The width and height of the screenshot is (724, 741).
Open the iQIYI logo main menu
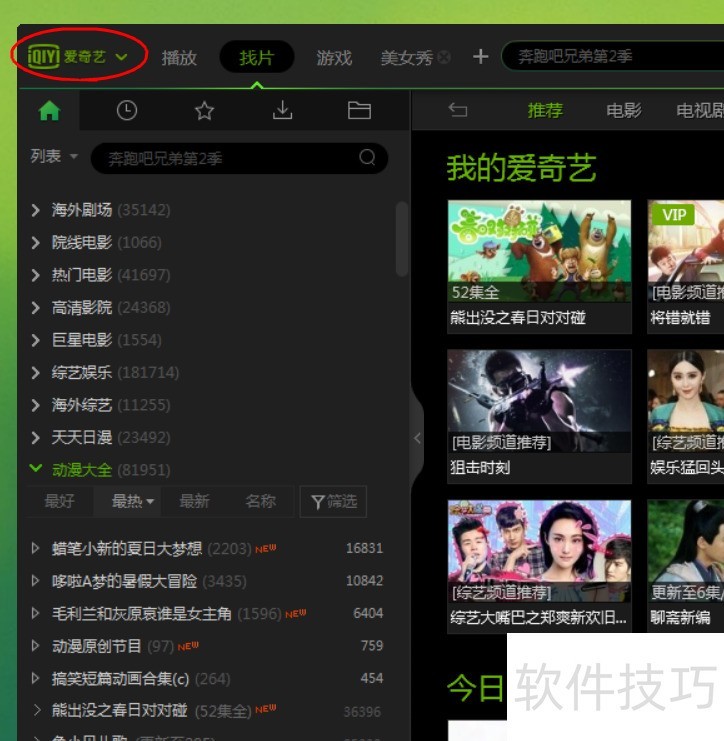coord(78,56)
